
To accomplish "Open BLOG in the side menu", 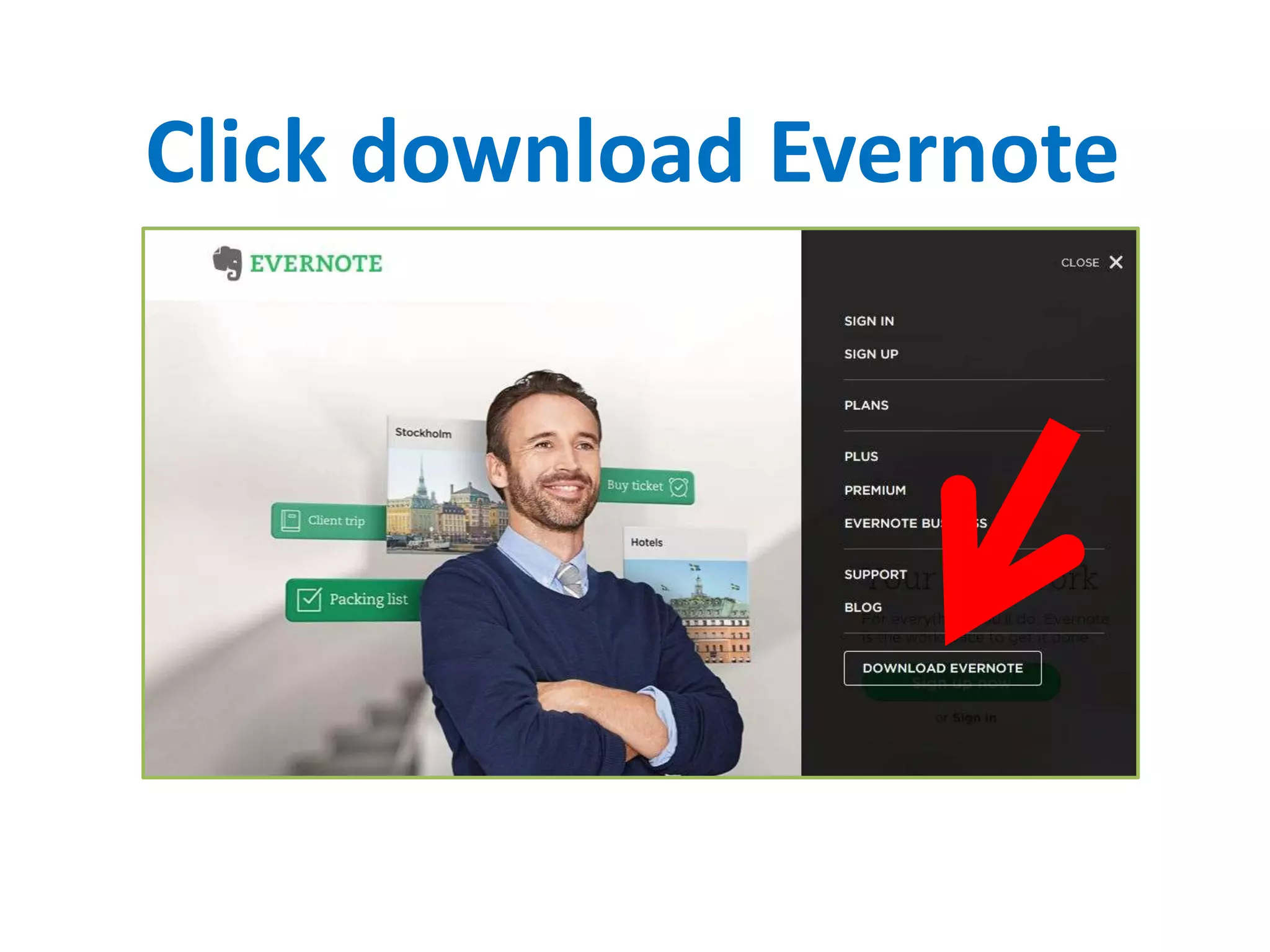I will click(863, 607).
